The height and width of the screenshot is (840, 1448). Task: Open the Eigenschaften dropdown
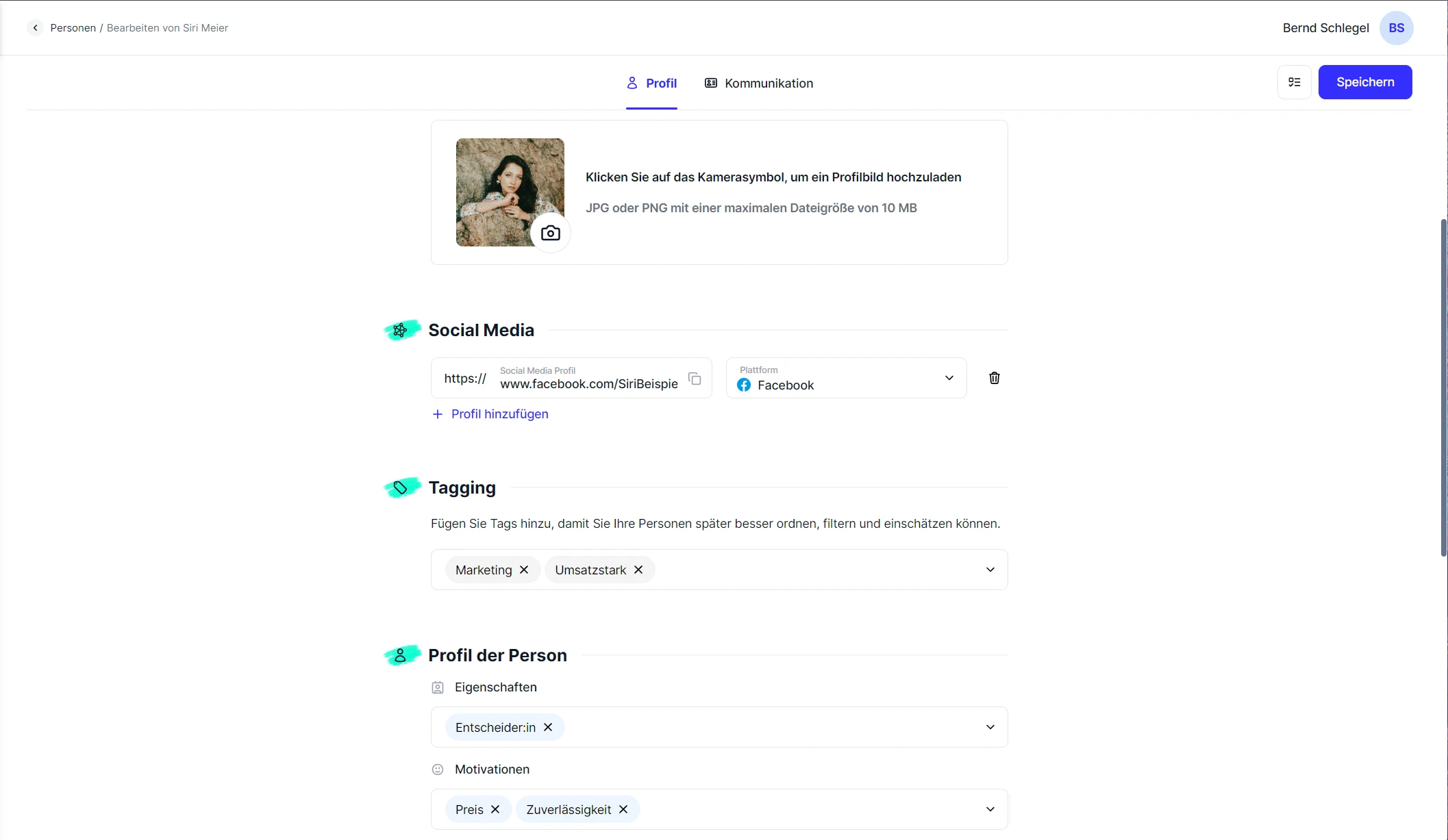(x=989, y=727)
